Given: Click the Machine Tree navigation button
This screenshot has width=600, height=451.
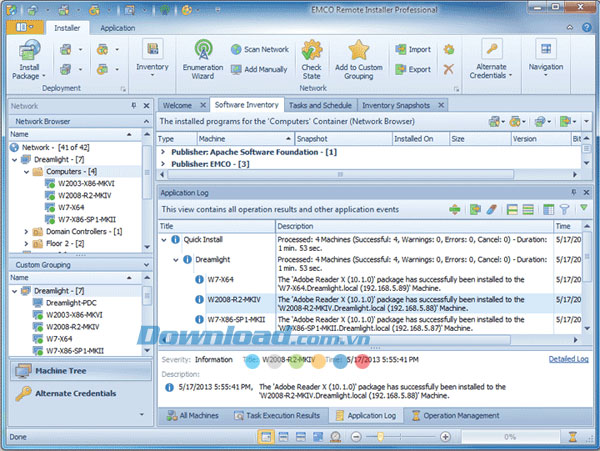Looking at the screenshot, I should (80, 371).
